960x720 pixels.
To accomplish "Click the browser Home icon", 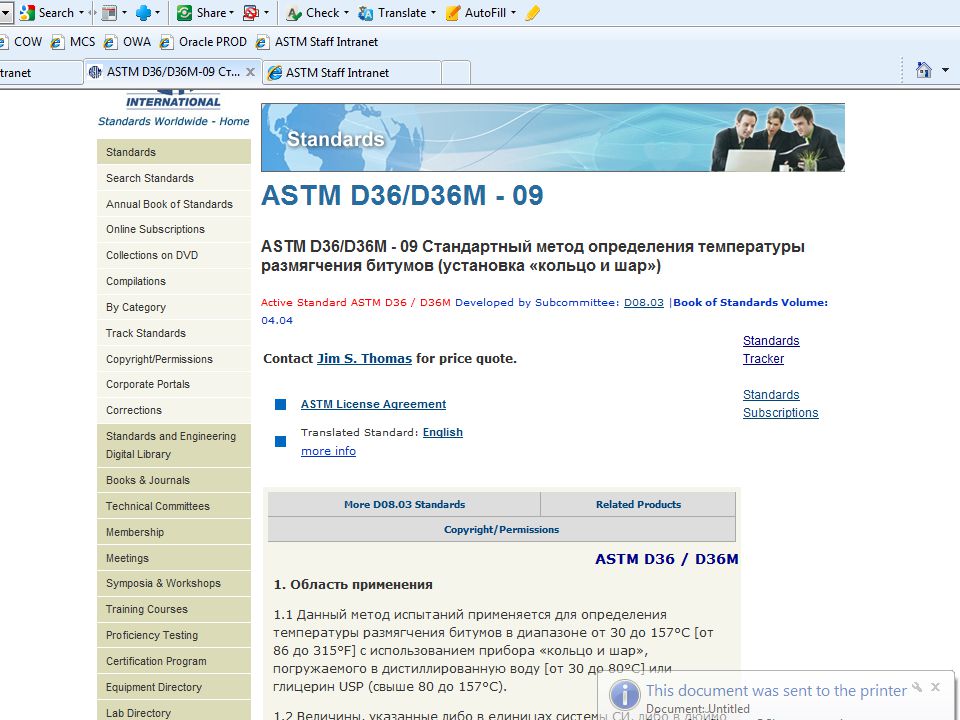I will pos(923,70).
